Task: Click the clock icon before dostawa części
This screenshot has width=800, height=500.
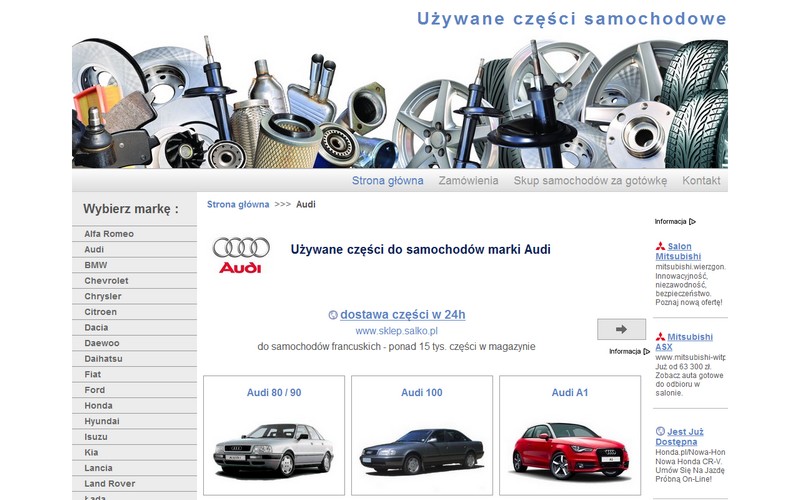Action: 333,315
